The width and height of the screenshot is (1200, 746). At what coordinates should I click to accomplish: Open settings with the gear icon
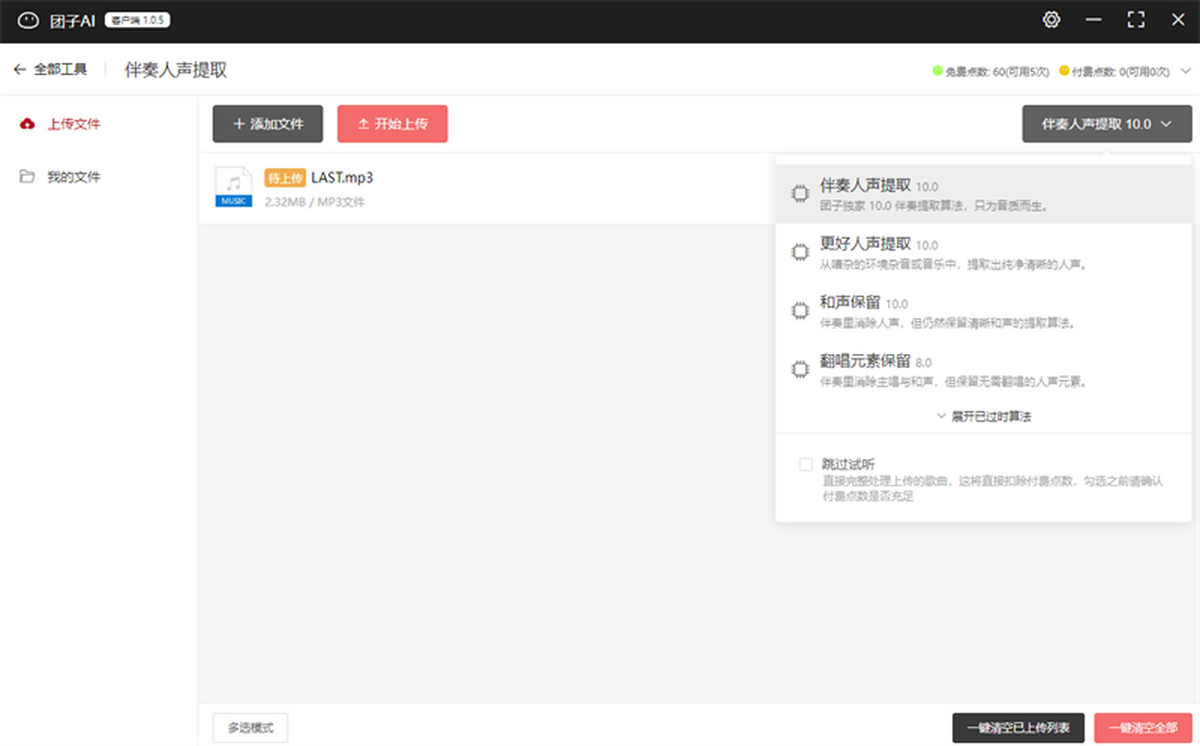[x=1051, y=19]
